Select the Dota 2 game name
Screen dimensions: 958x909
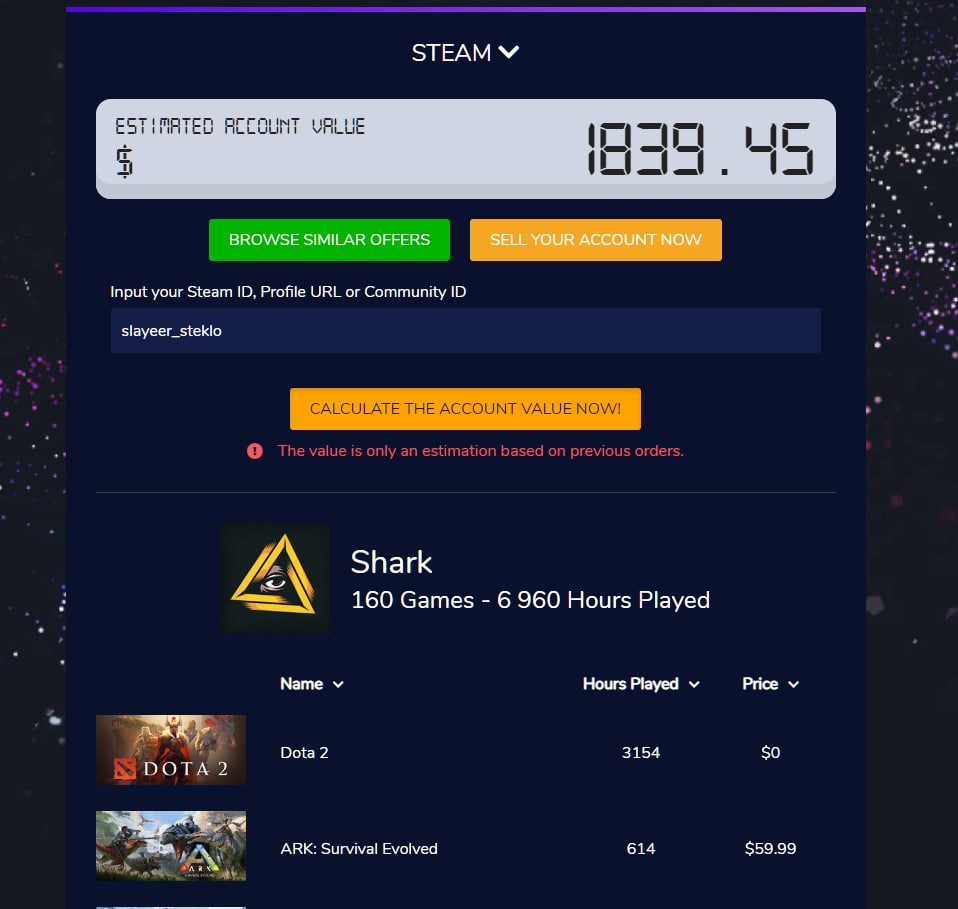coord(304,753)
